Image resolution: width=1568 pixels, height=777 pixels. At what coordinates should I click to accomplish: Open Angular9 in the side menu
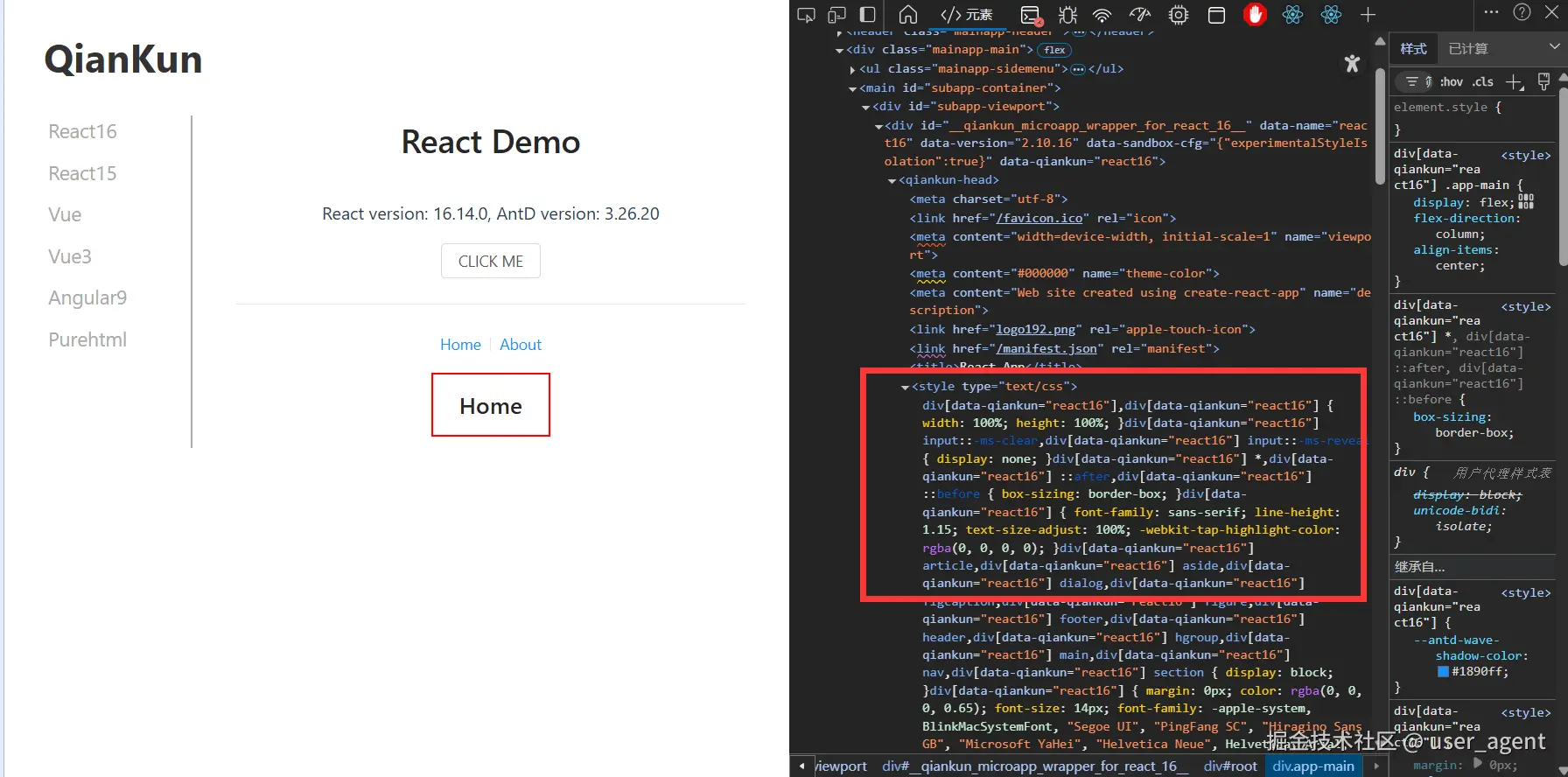pyautogui.click(x=87, y=298)
